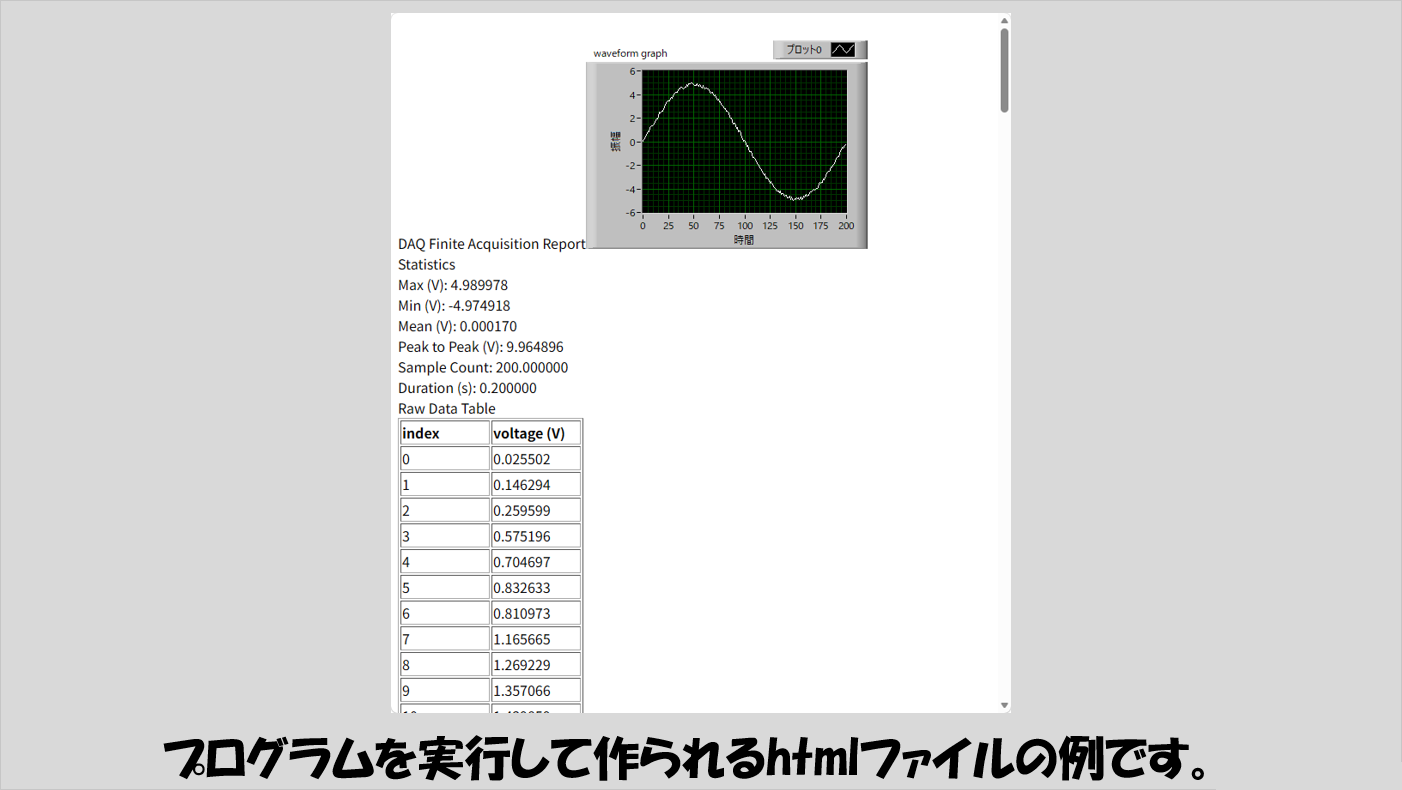1402x790 pixels.
Task: Click the 0.025502 voltage cell
Action: (x=536, y=459)
